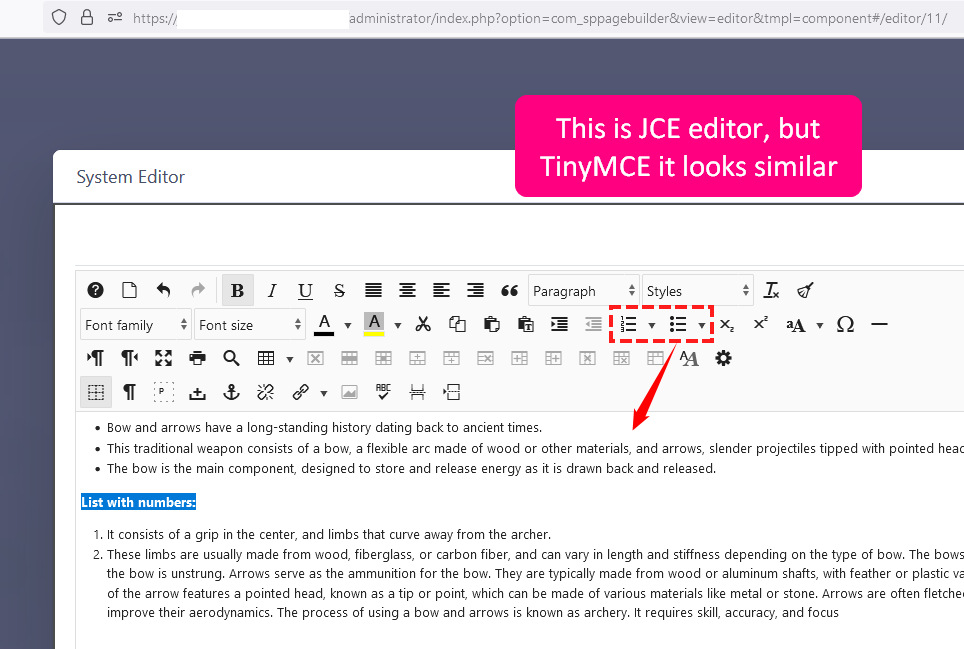Image resolution: width=964 pixels, height=649 pixels.
Task: Insert an anchor with the anchor icon
Action: [231, 392]
